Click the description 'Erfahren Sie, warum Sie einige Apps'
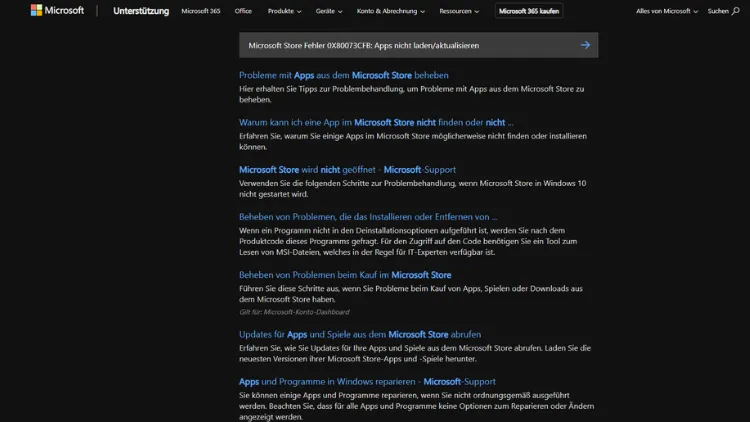 (x=413, y=141)
